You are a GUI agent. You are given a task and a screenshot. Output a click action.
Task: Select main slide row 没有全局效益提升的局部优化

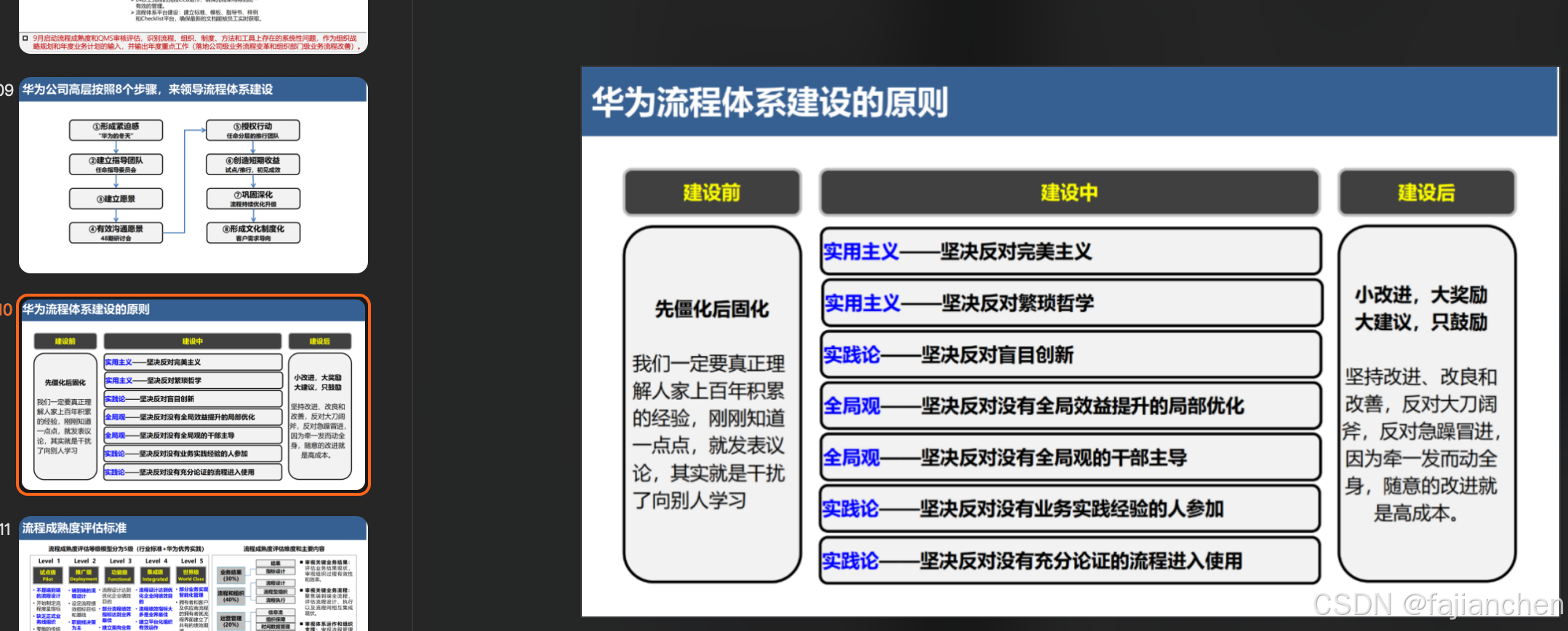point(1071,406)
